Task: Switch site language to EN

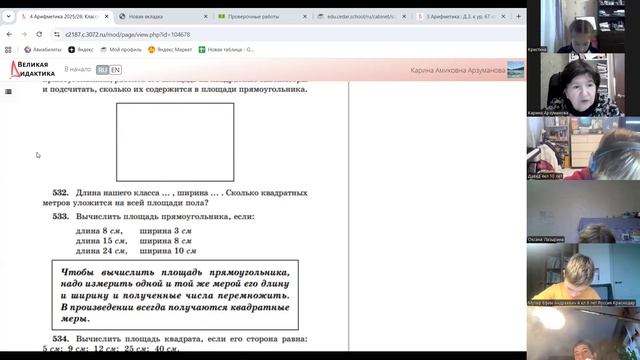Action: click(116, 70)
